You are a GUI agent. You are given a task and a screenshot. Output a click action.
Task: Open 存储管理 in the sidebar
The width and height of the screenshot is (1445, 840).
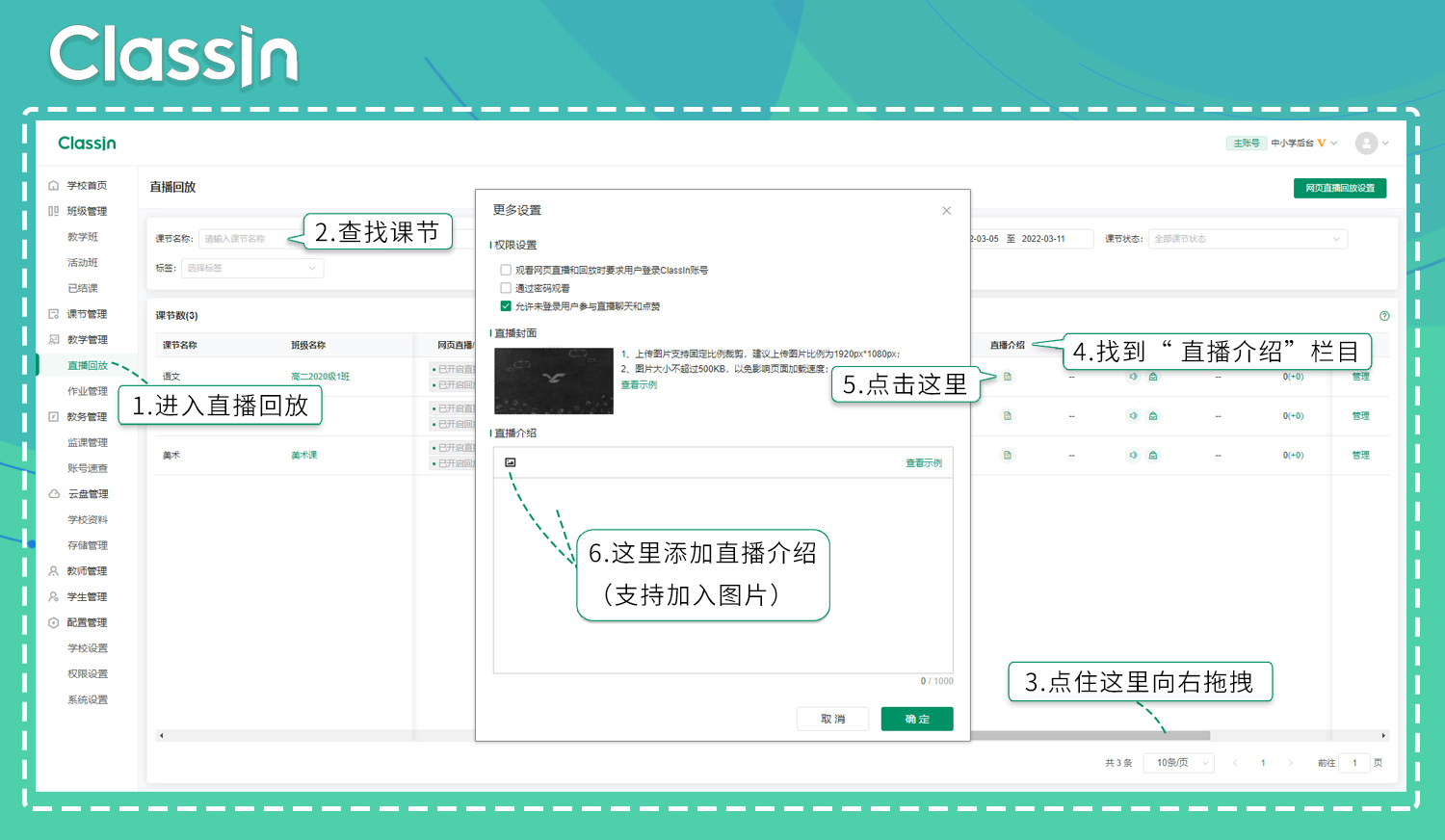click(88, 545)
